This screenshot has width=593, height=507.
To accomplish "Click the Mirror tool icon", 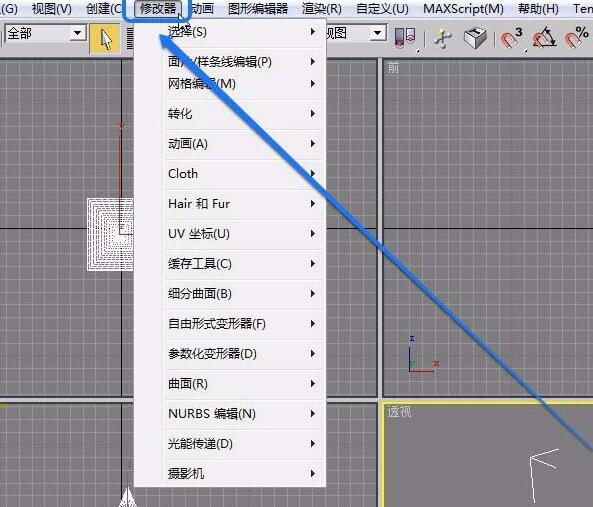I will 405,38.
